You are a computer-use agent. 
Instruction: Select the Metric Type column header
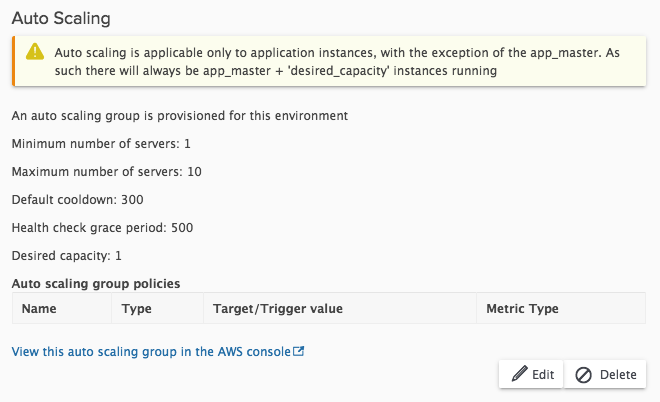(522, 309)
